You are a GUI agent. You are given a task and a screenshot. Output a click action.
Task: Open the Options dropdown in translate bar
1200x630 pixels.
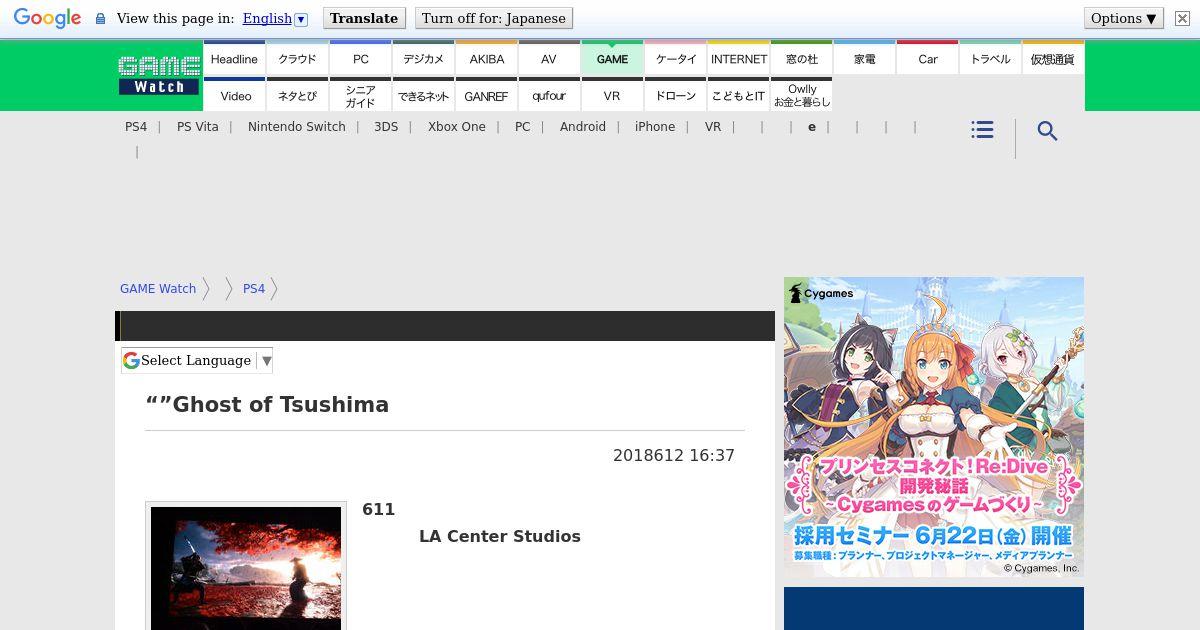point(1124,18)
